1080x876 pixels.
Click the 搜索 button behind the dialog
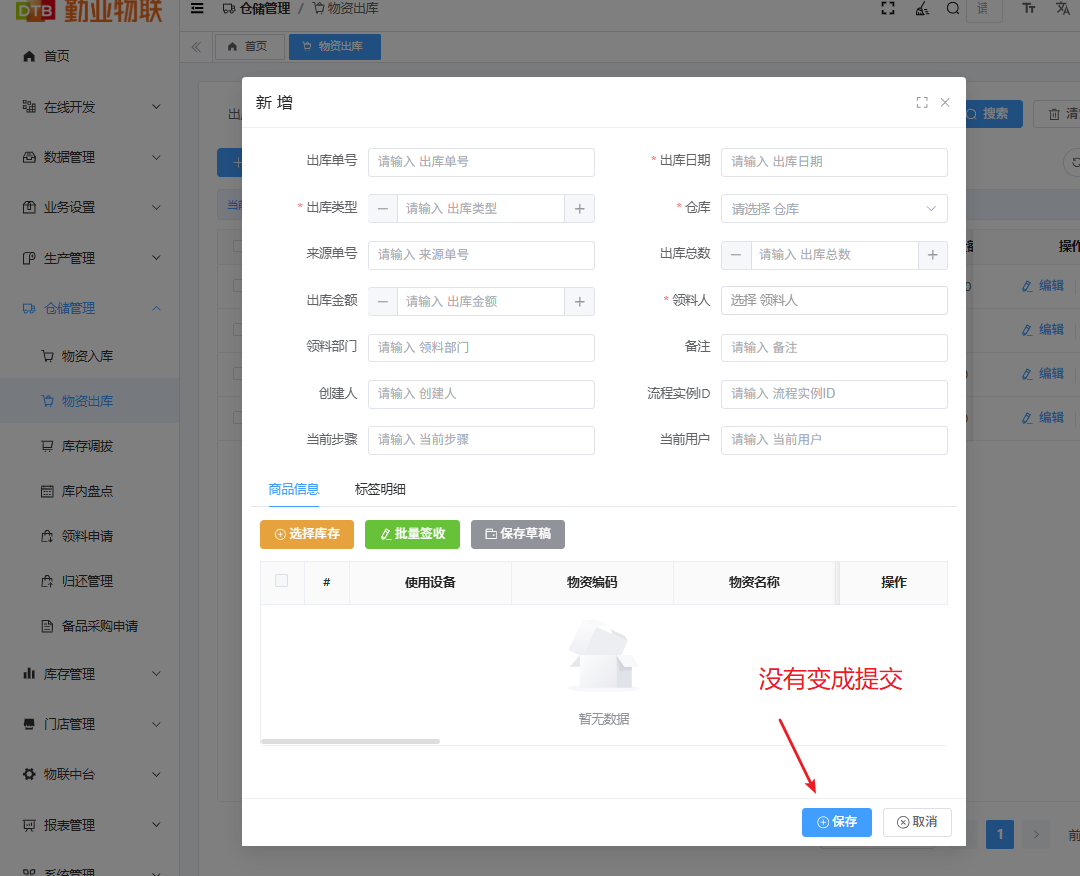994,114
